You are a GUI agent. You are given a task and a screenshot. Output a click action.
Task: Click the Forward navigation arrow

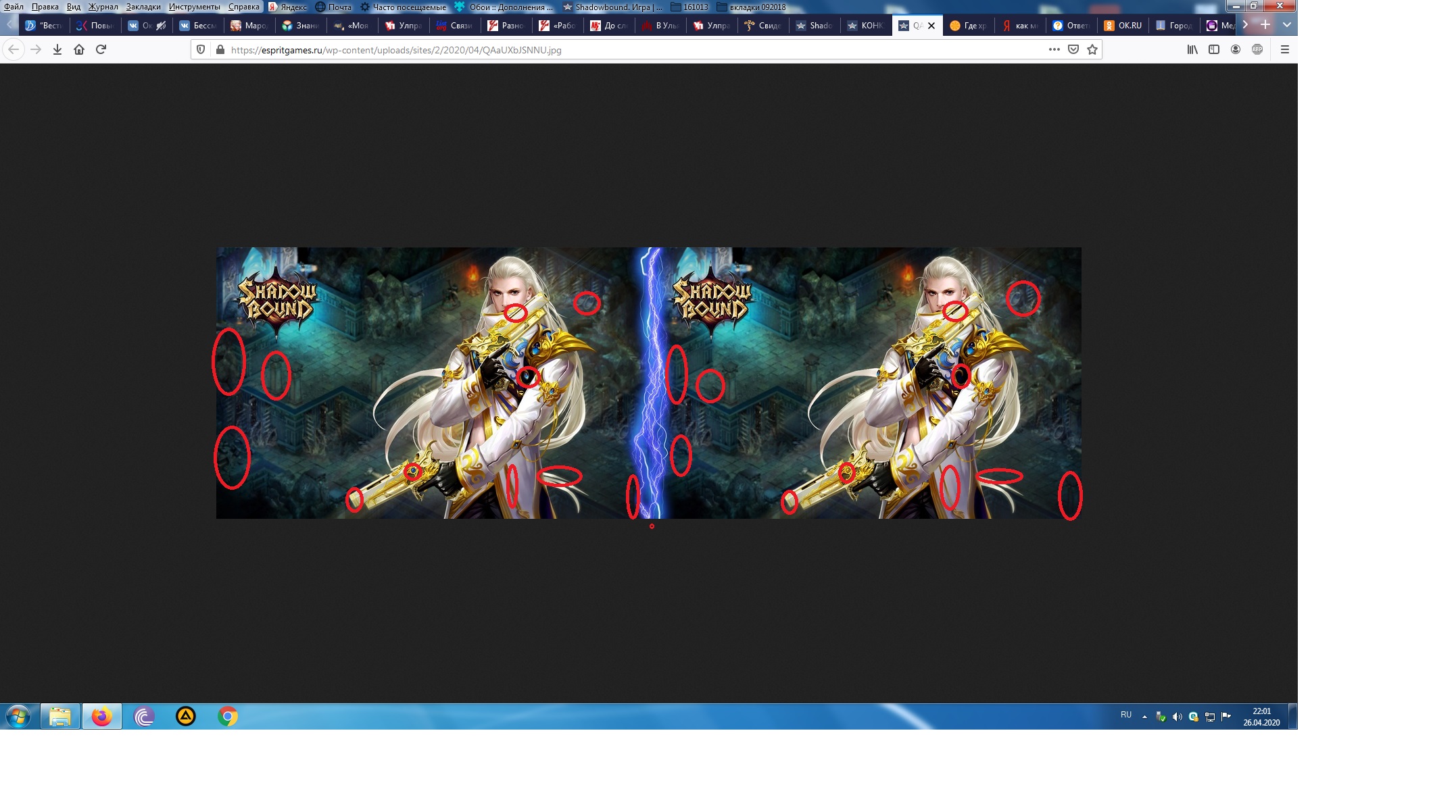click(x=36, y=49)
